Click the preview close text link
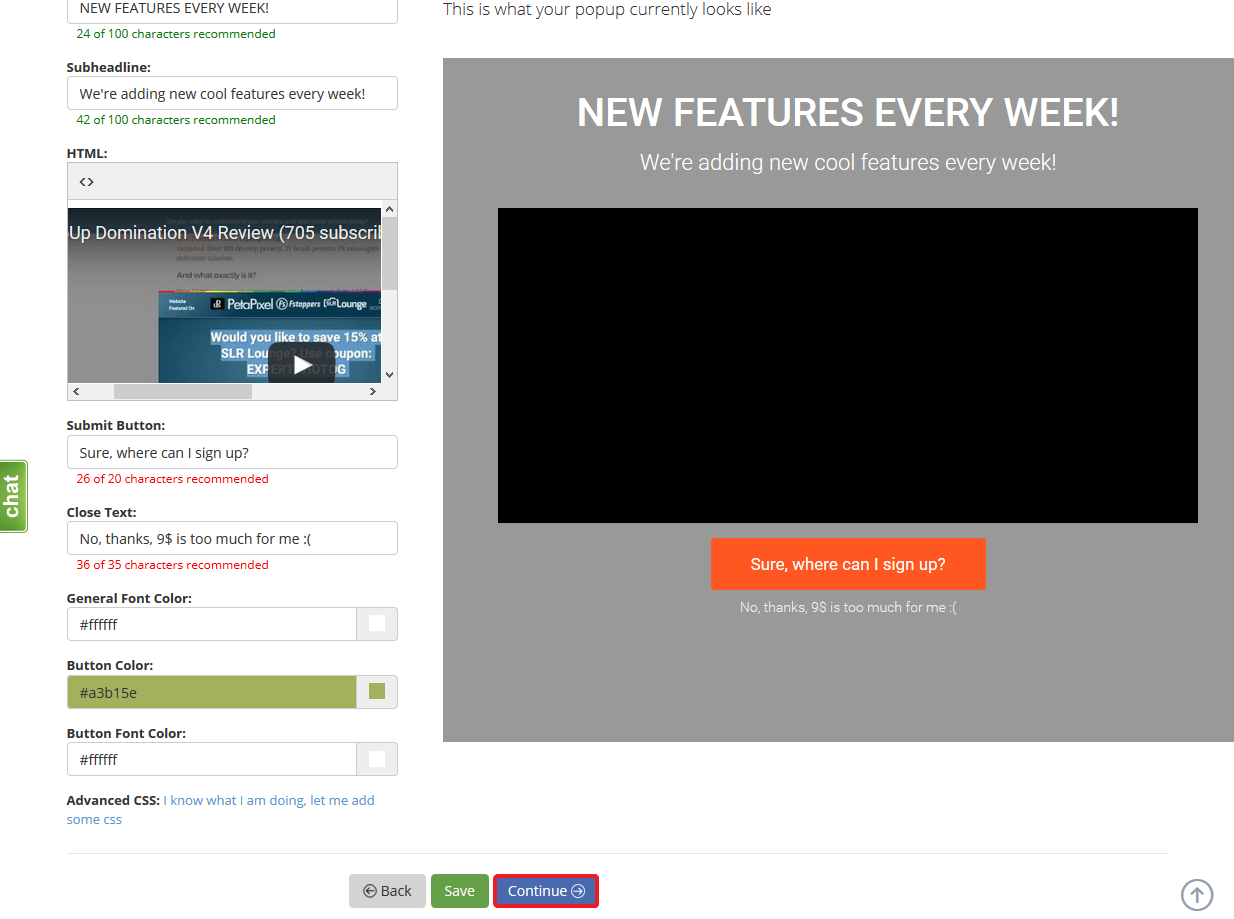 (x=848, y=607)
